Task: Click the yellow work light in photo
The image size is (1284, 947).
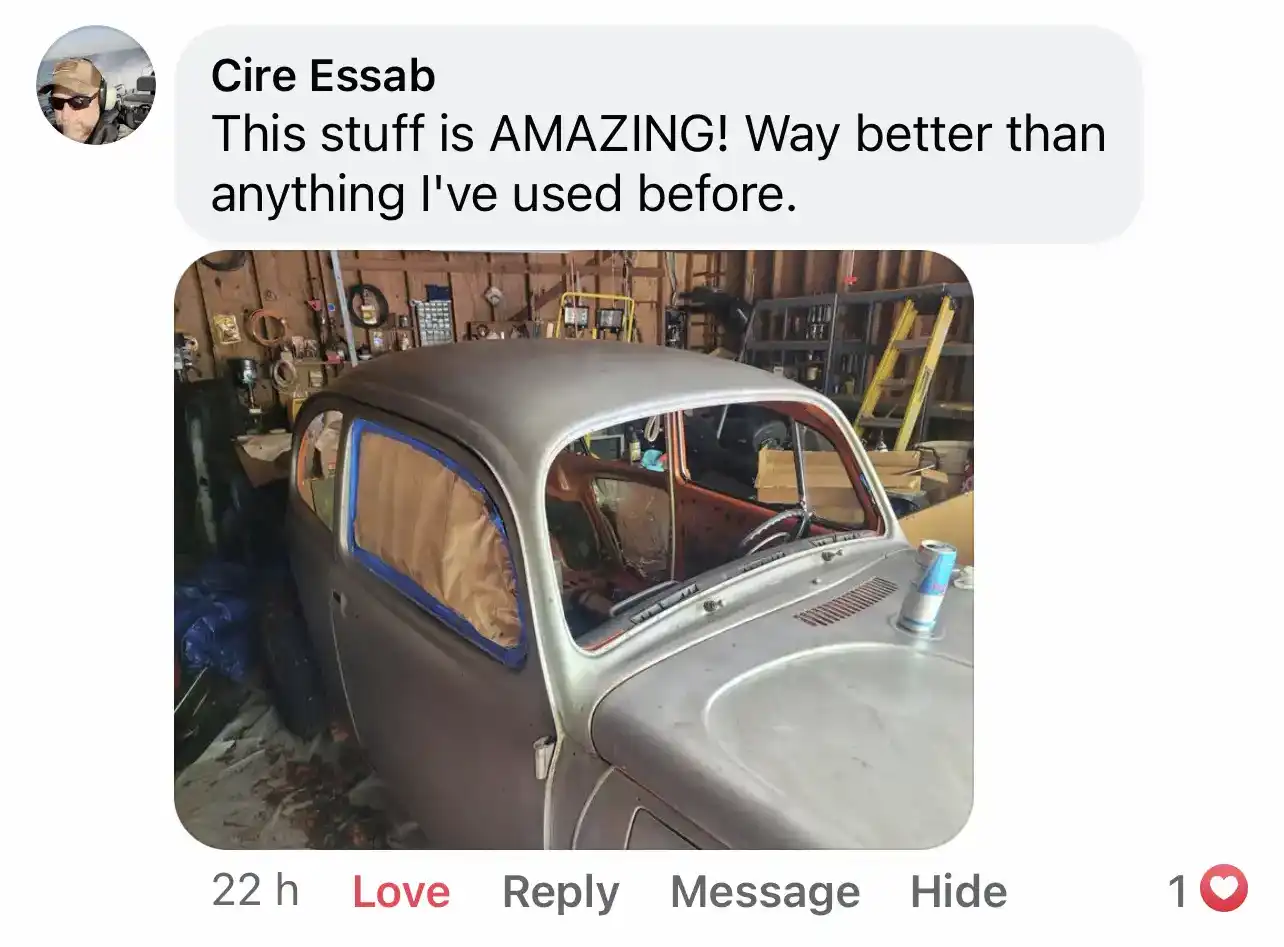Action: click(x=596, y=316)
